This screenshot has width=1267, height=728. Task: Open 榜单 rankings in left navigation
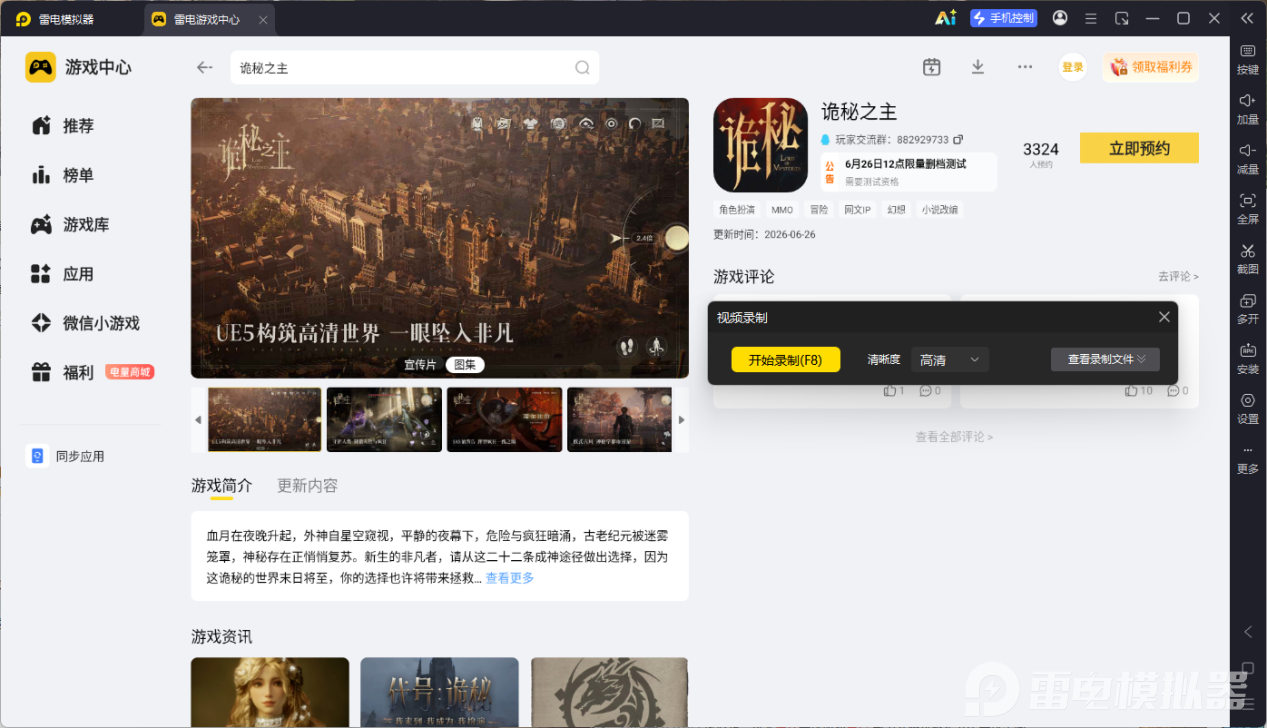pyautogui.click(x=62, y=175)
